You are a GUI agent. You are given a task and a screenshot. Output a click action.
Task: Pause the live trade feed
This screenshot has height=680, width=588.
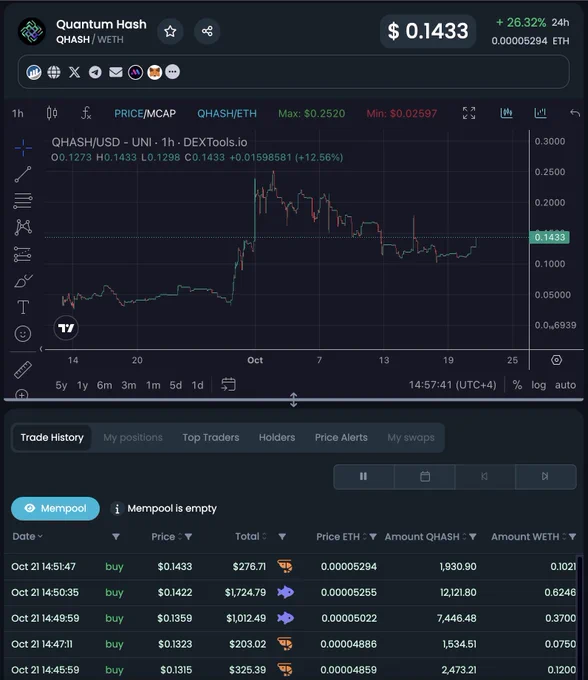coord(363,477)
